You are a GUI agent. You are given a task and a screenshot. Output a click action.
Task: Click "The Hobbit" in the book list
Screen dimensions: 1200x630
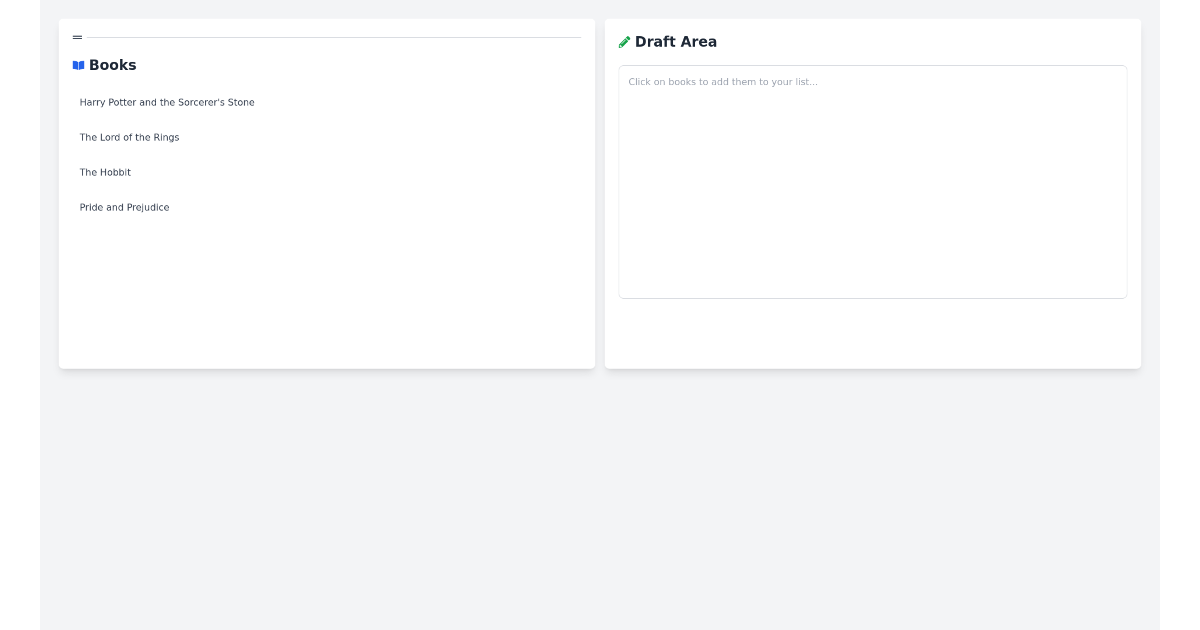106,172
